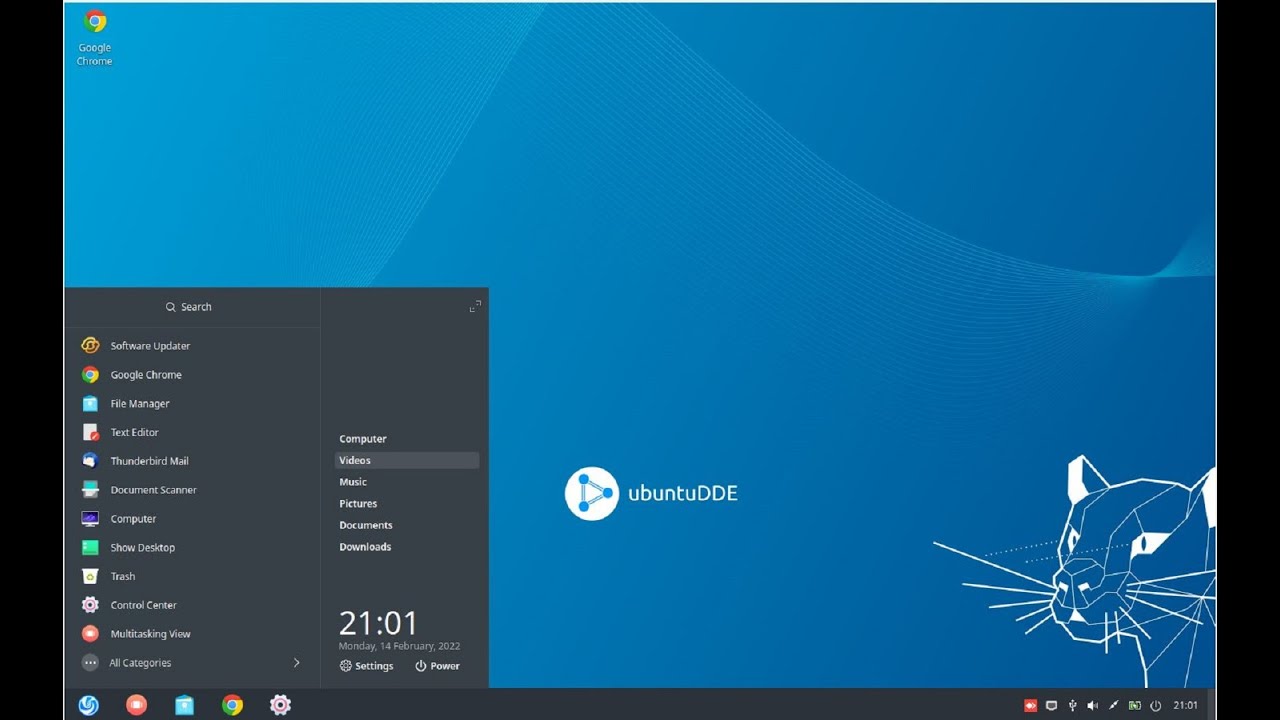Click the Settings button in launcher
Image resolution: width=1280 pixels, height=720 pixels.
tap(366, 666)
